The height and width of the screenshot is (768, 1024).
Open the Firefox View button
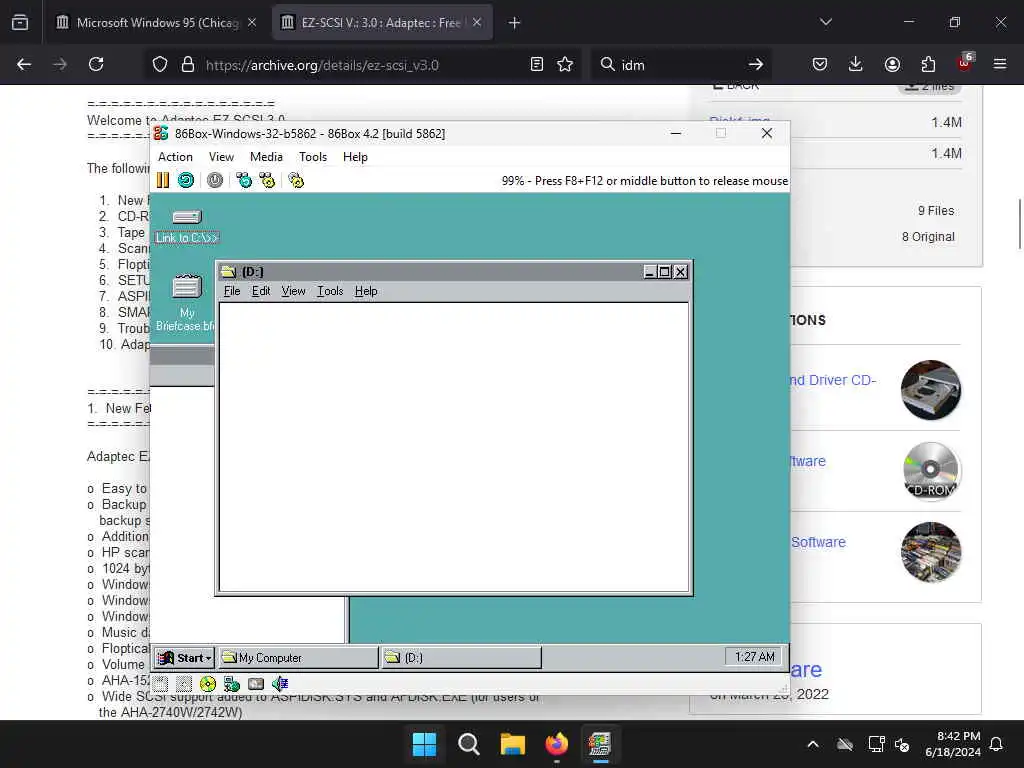(20, 23)
